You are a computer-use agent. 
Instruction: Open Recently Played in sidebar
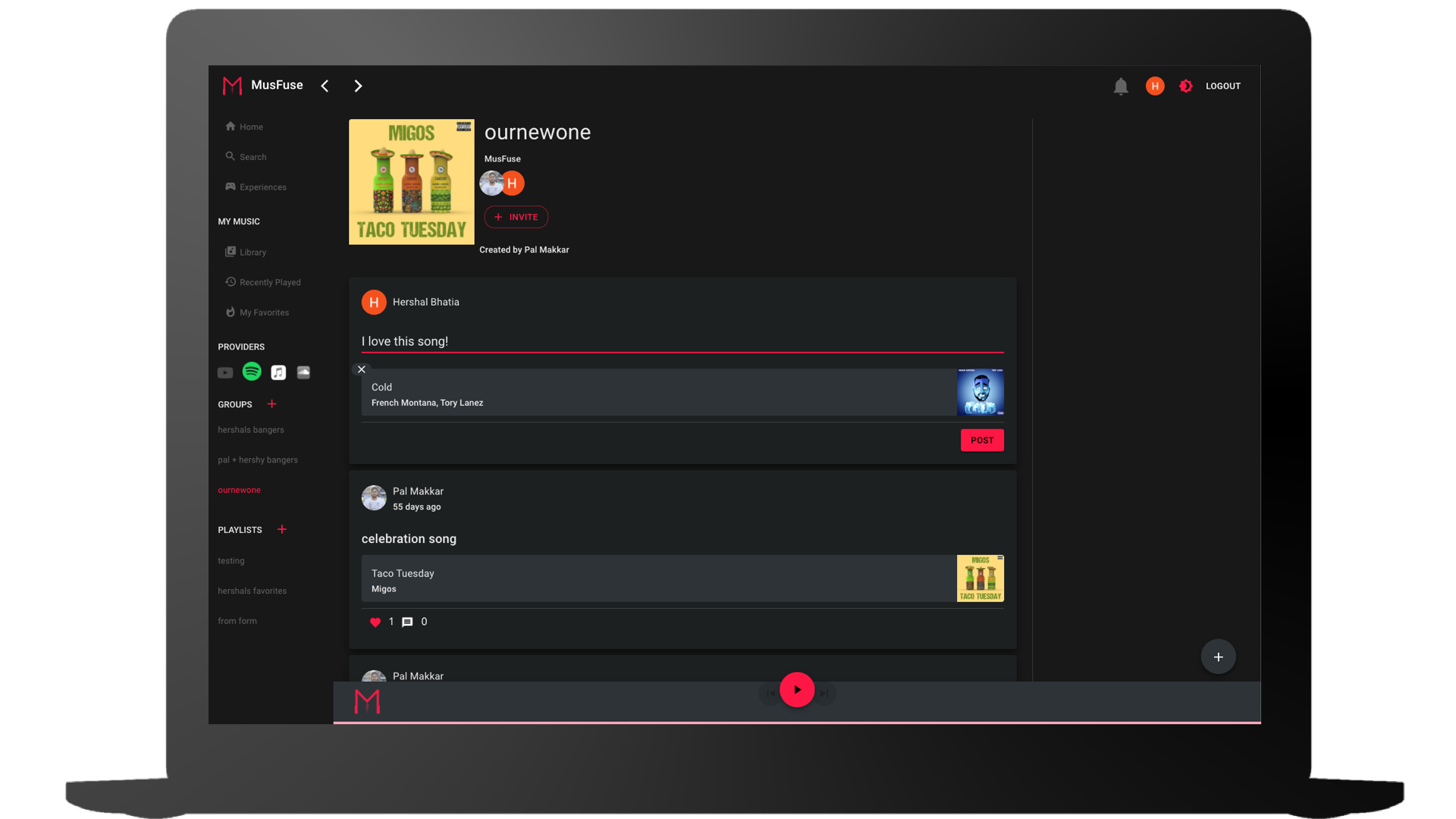(x=270, y=282)
